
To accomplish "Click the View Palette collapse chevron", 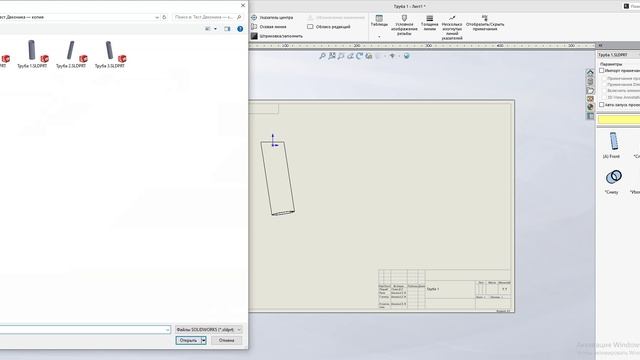I will click(600, 45).
